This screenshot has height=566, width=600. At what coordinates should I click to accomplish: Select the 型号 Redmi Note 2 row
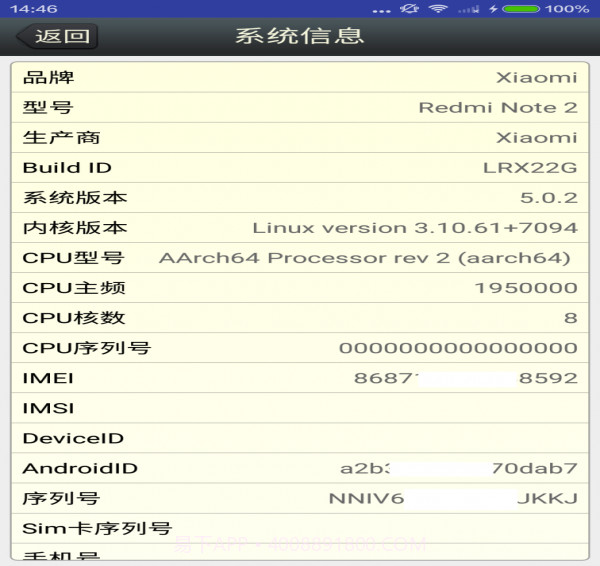(x=300, y=108)
